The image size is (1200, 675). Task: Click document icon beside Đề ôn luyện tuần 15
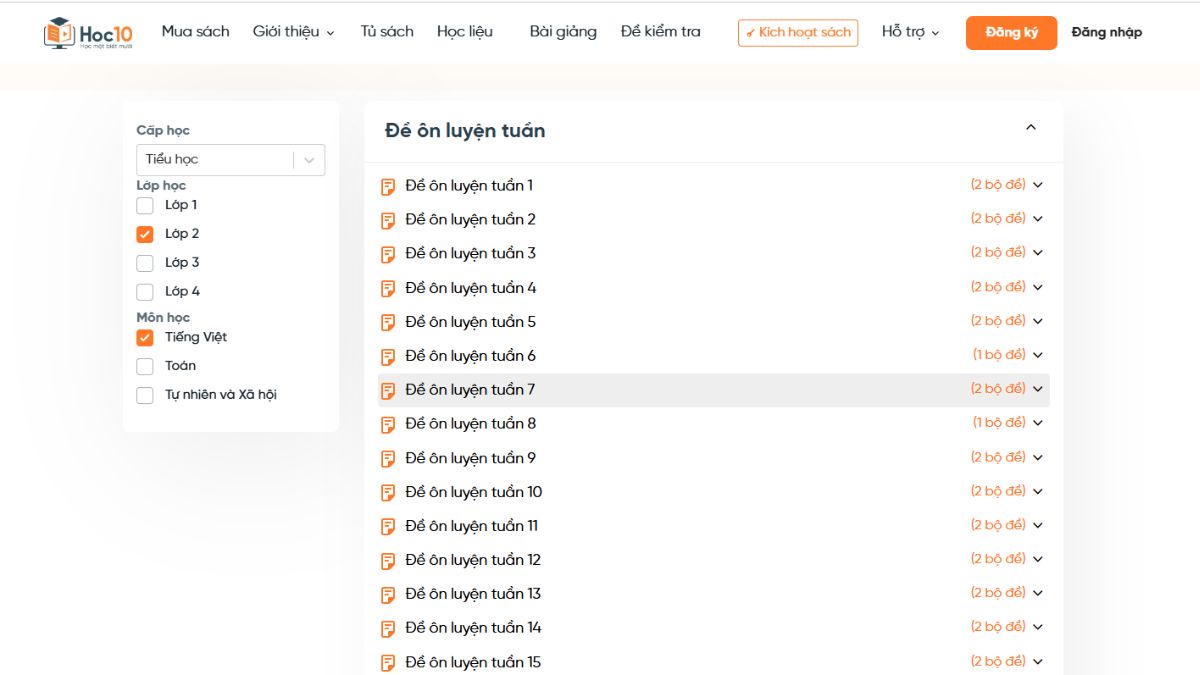[x=388, y=662]
